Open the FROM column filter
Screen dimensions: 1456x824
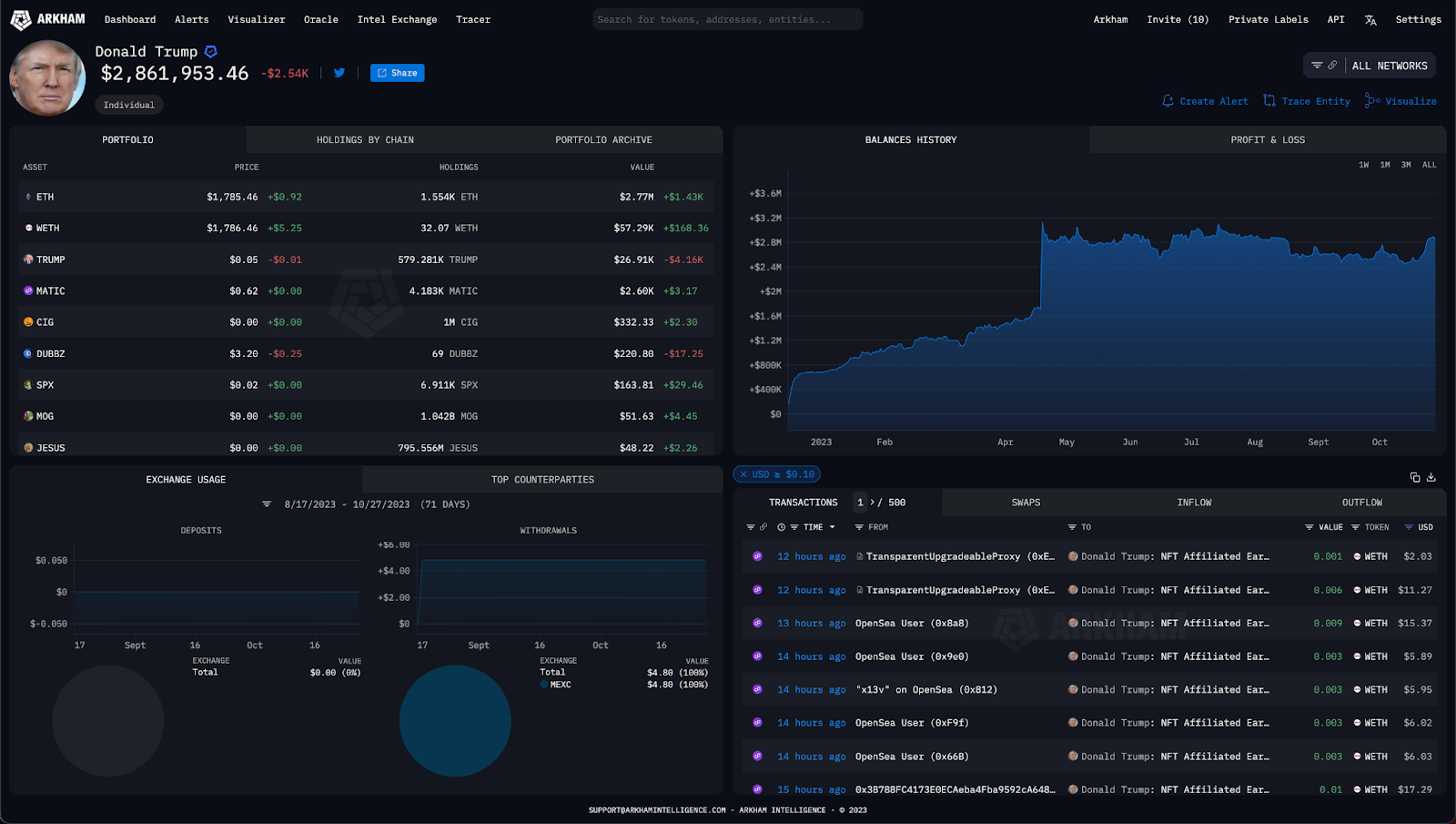(859, 527)
